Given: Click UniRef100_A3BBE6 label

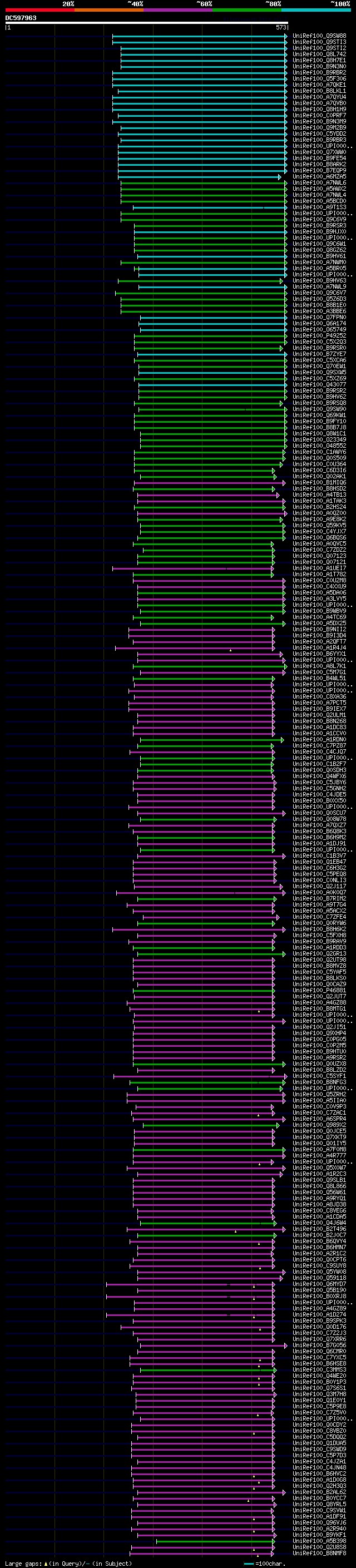Looking at the screenshot, I should coord(319,311).
